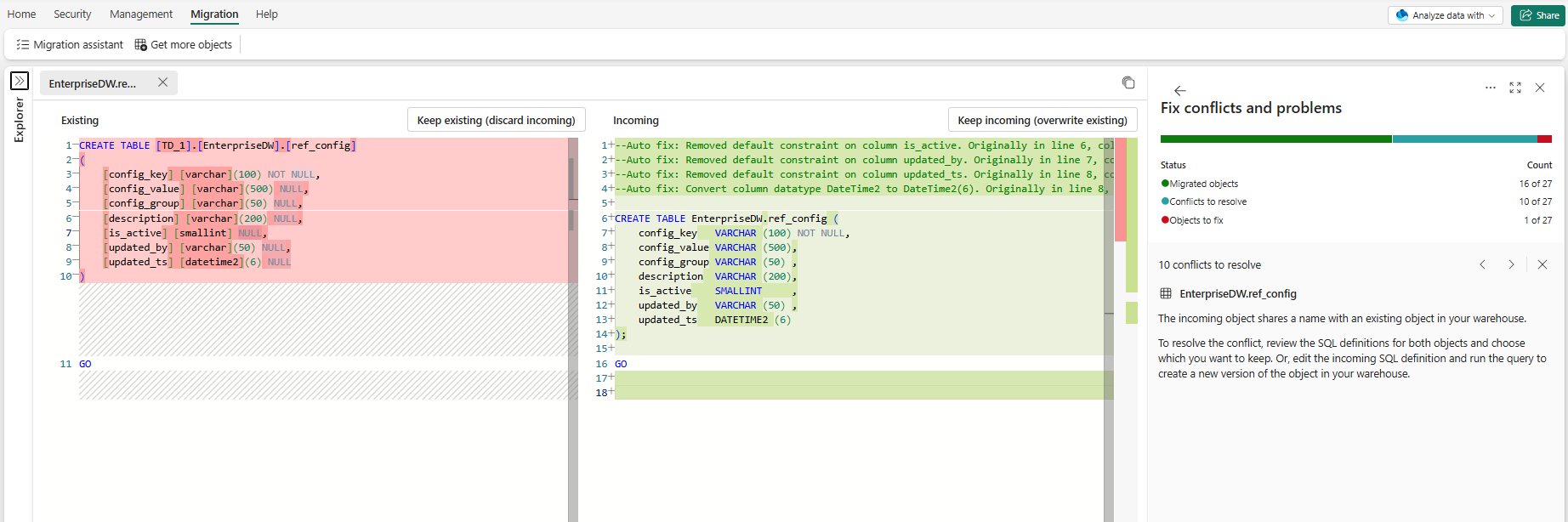
Task: Open the Security menu tab
Action: [72, 14]
